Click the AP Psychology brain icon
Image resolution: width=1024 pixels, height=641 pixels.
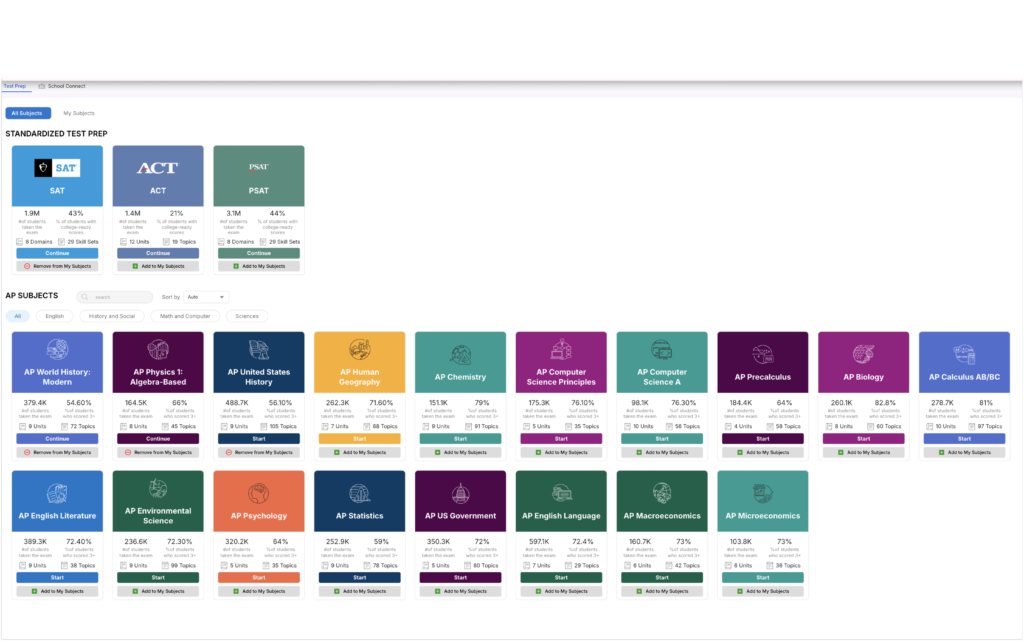(259, 493)
